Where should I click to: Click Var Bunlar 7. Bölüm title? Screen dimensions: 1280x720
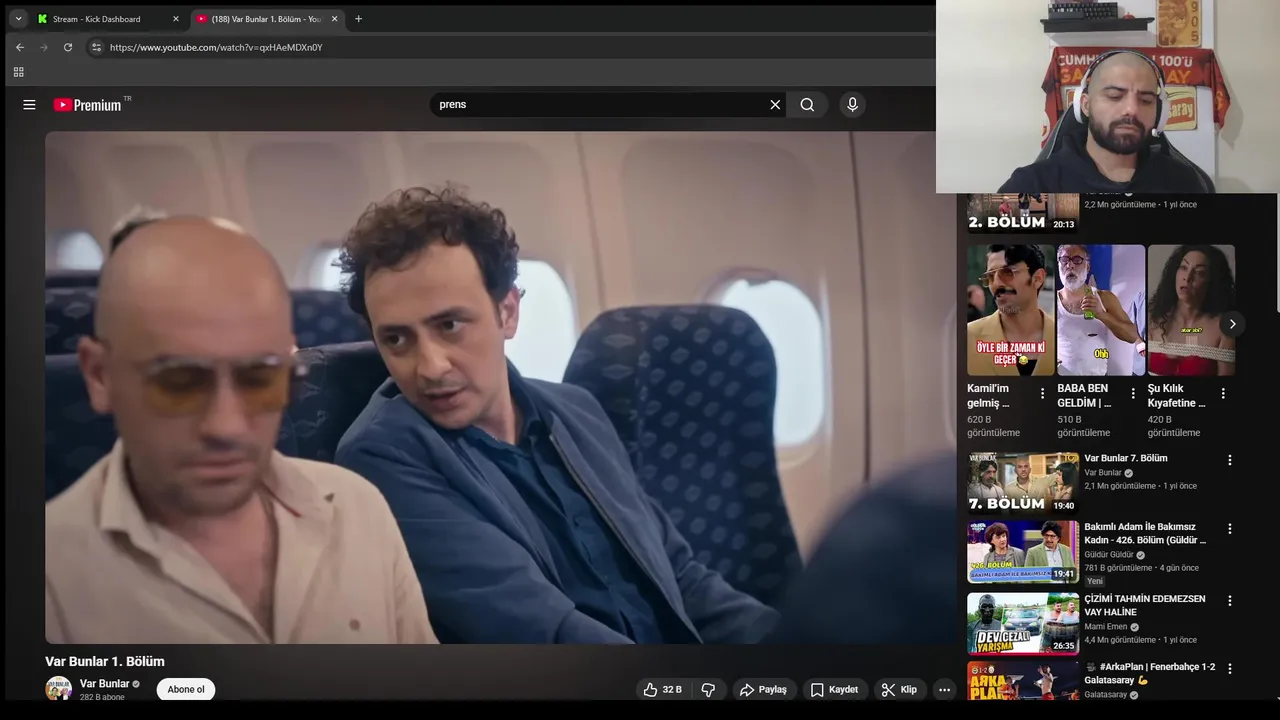point(1126,458)
